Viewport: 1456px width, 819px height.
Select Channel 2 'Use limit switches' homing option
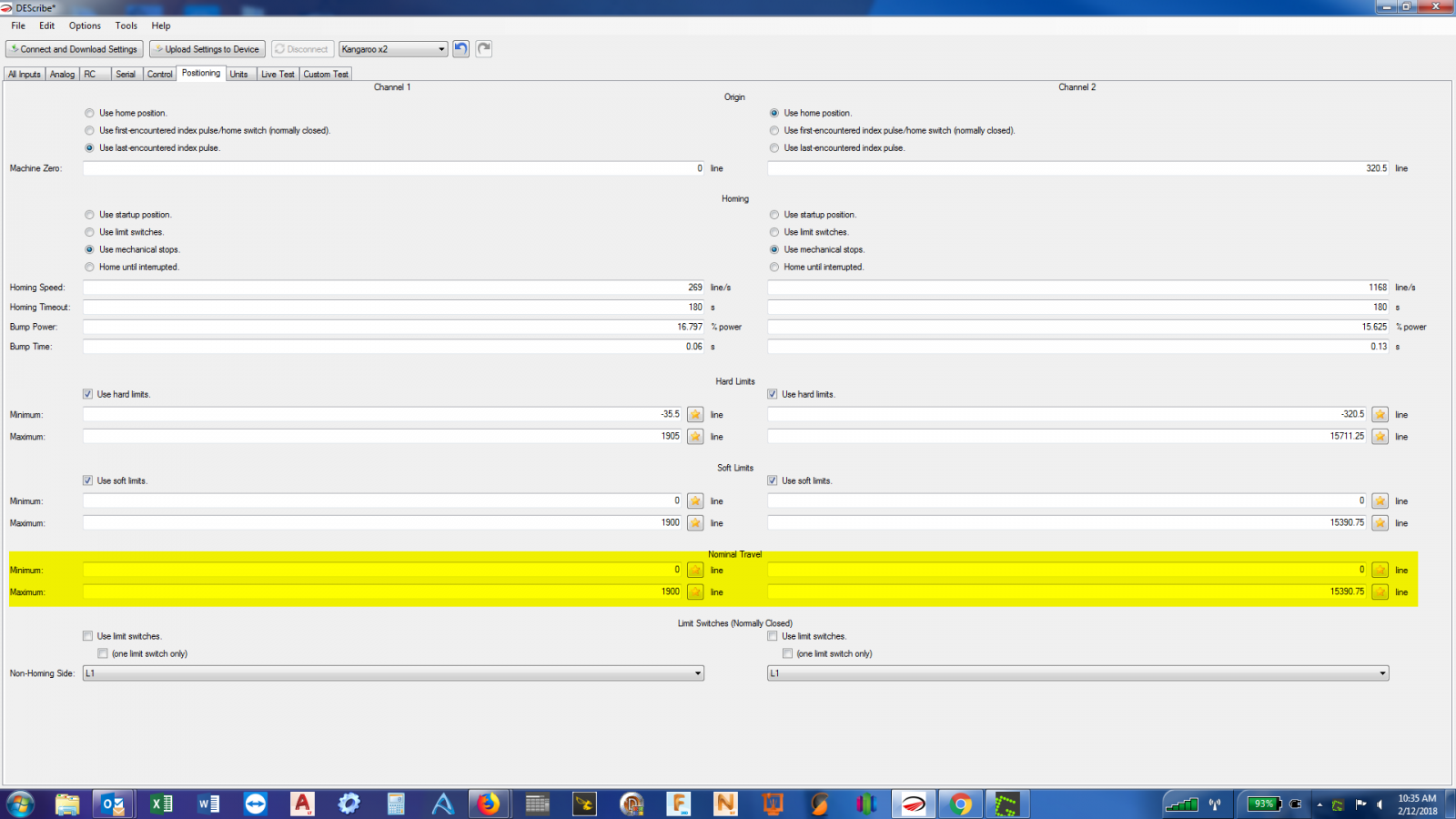point(774,232)
